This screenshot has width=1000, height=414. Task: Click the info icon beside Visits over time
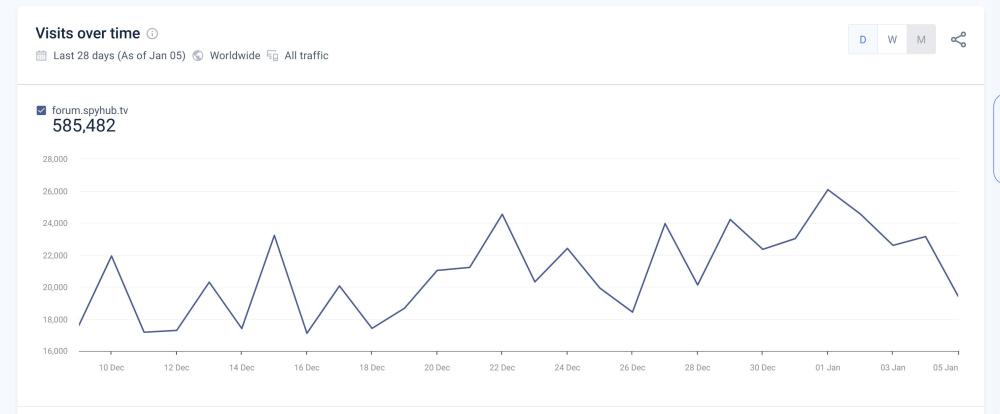pos(152,34)
